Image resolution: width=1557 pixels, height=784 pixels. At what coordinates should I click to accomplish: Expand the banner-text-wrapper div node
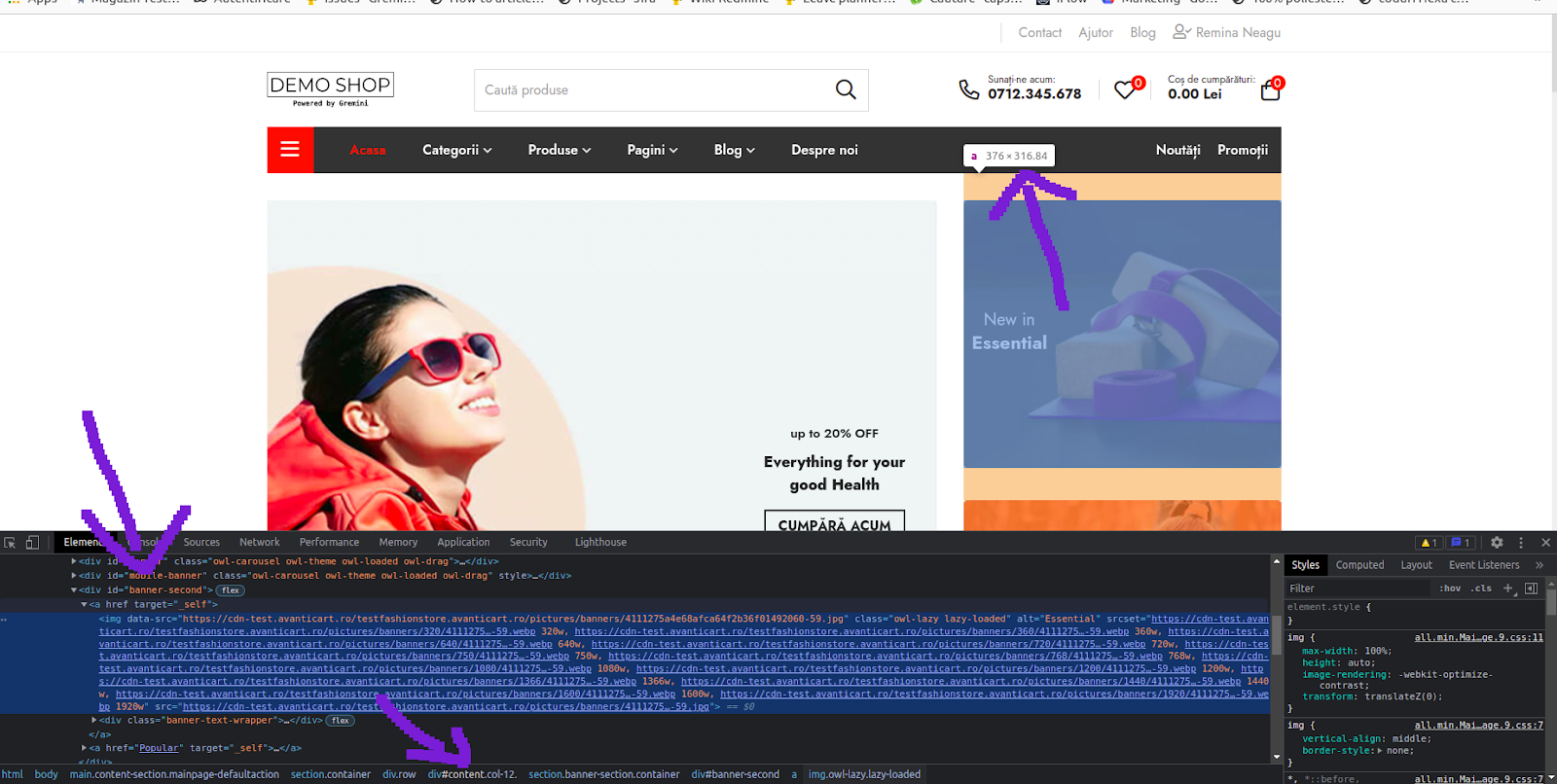pyautogui.click(x=94, y=721)
